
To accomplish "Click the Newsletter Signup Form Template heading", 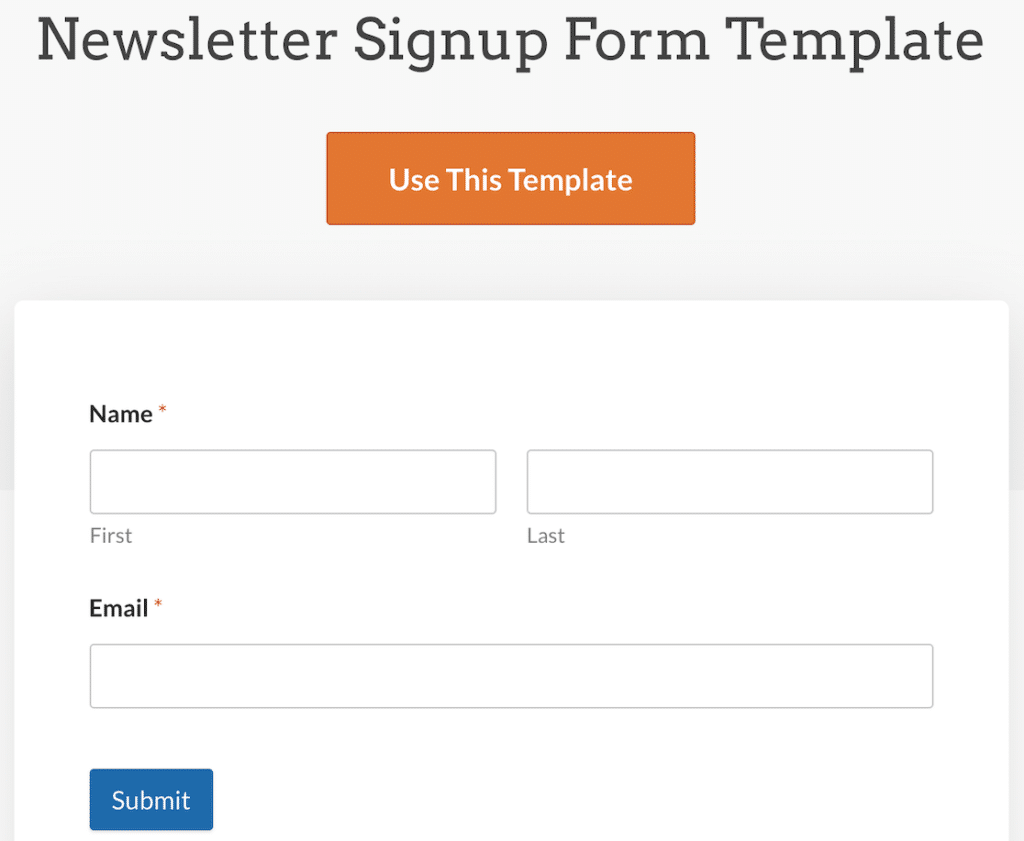I will [511, 41].
